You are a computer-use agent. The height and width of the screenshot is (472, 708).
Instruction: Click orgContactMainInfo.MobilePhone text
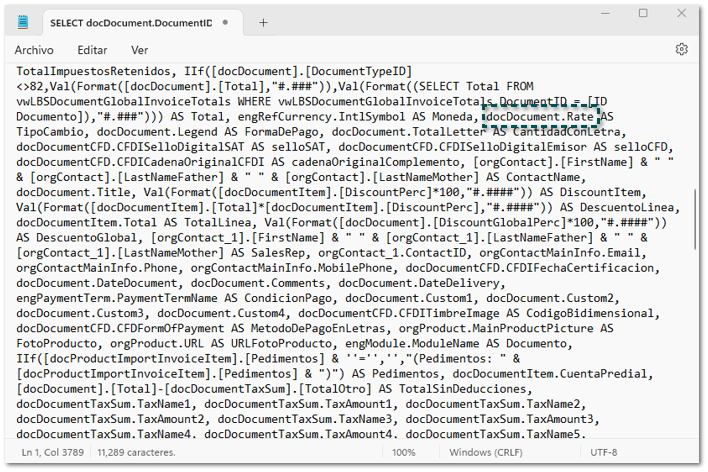(291, 268)
